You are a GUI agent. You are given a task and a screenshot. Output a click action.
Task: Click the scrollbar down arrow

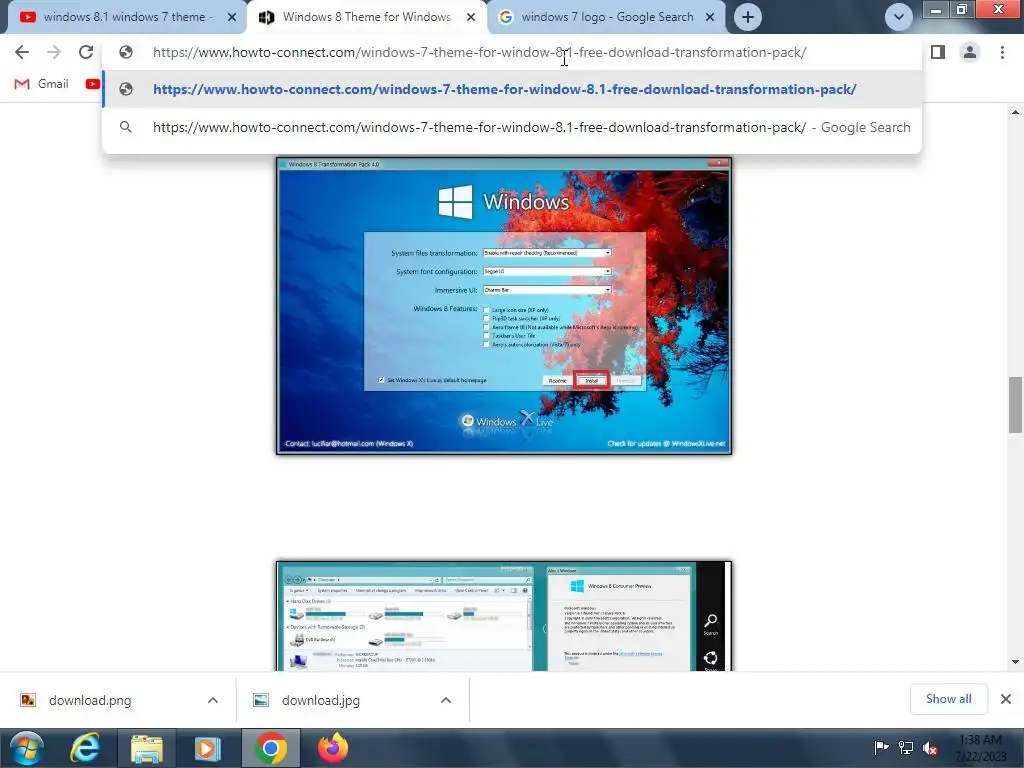tap(1015, 662)
